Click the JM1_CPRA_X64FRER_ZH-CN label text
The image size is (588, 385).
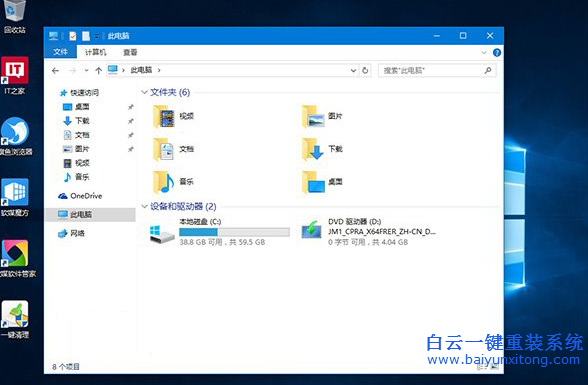(382, 232)
